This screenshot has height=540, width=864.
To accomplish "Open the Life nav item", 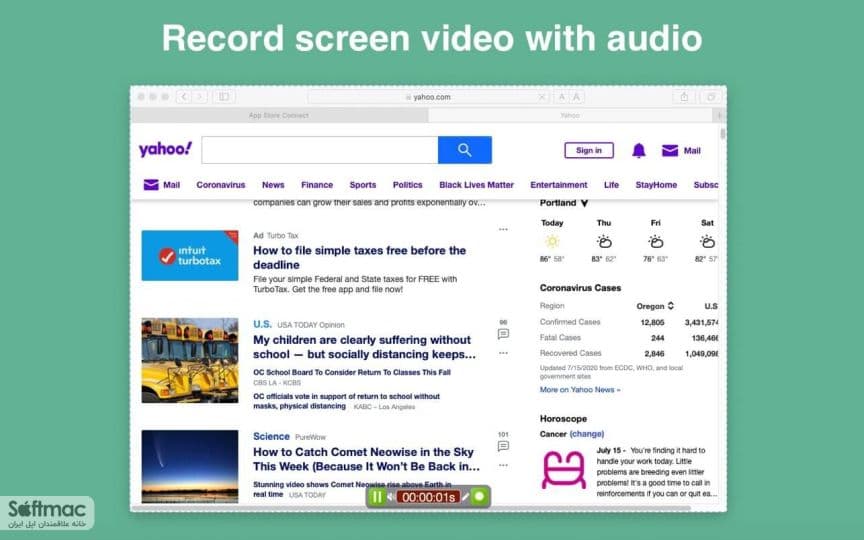I will click(x=611, y=185).
